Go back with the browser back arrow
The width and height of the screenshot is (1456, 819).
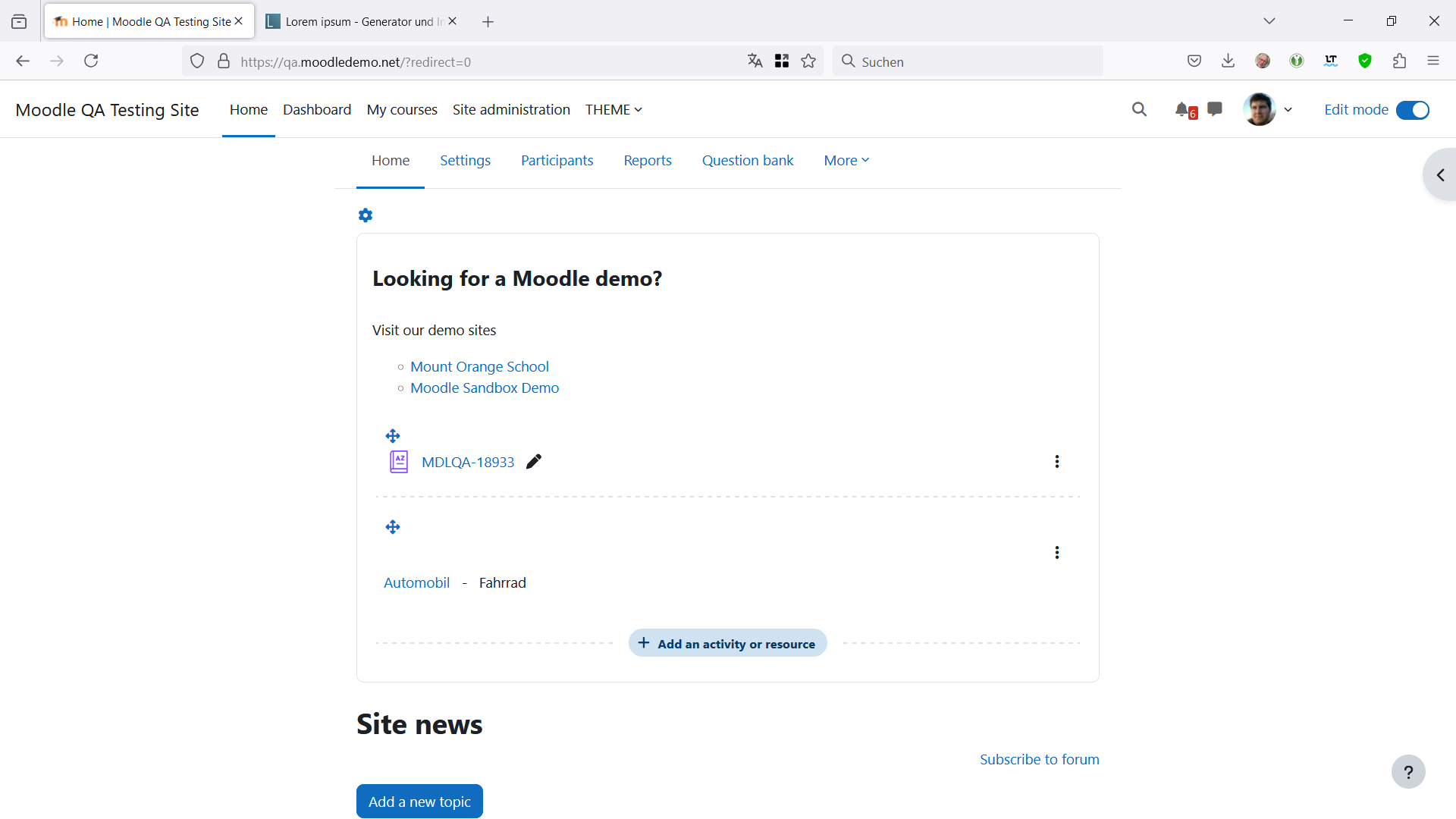point(23,61)
